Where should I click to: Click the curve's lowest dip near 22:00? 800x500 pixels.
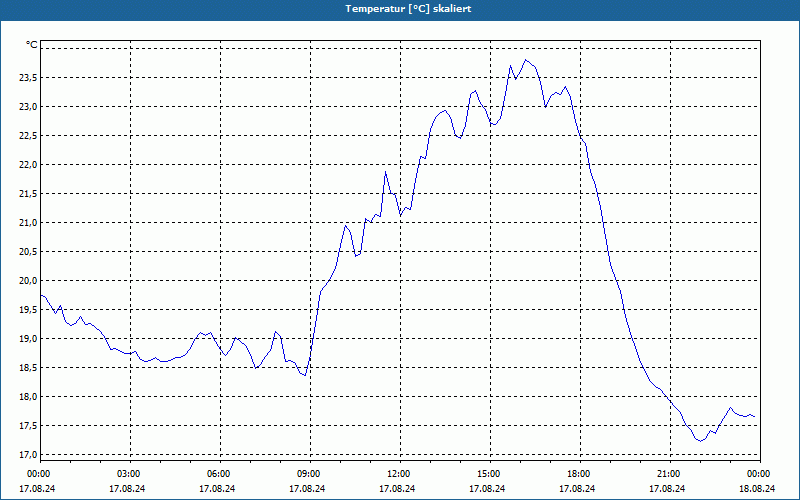pyautogui.click(x=700, y=441)
